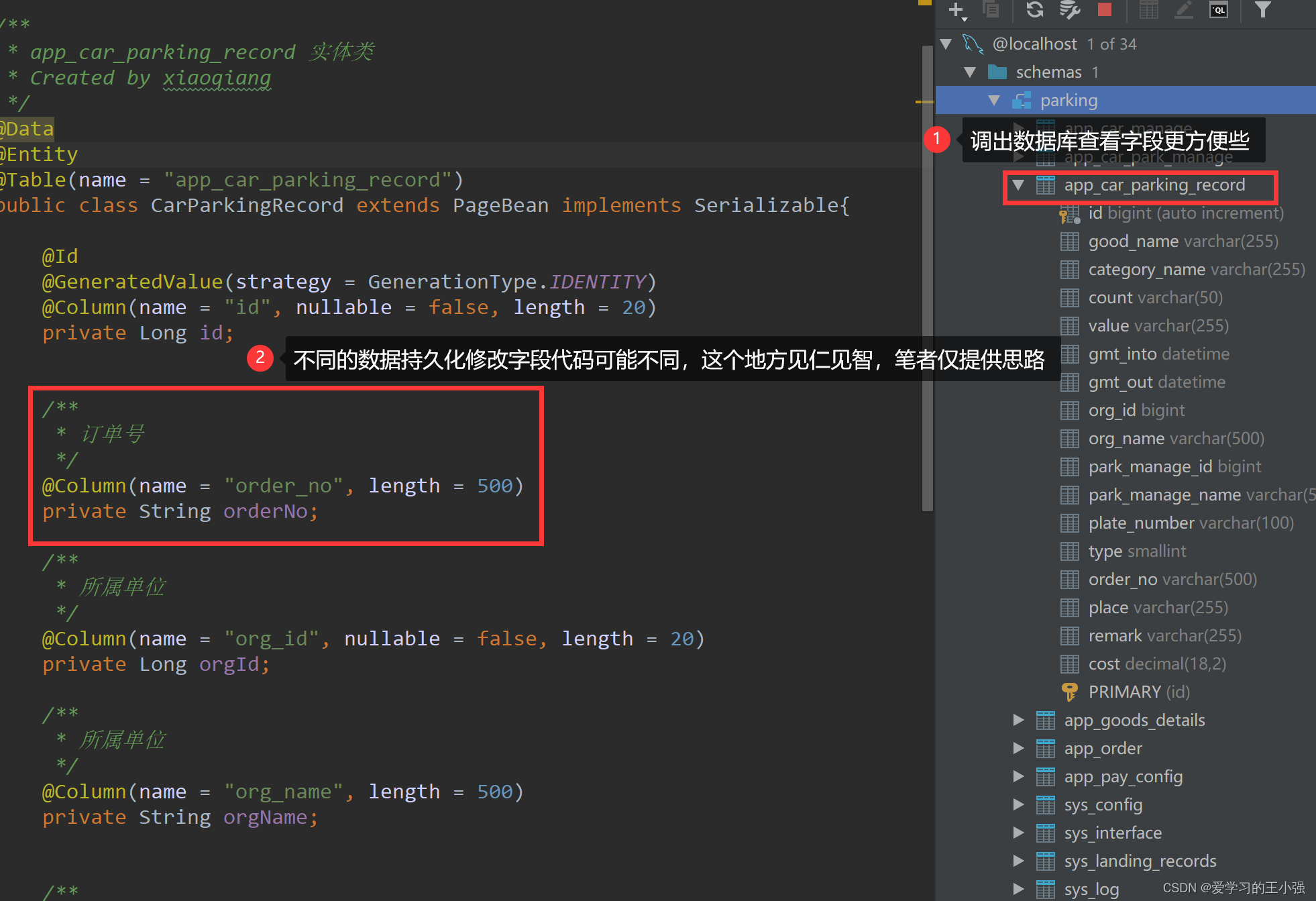Image resolution: width=1316 pixels, height=901 pixels.
Task: Expand the sys_config table
Action: [x=1018, y=805]
